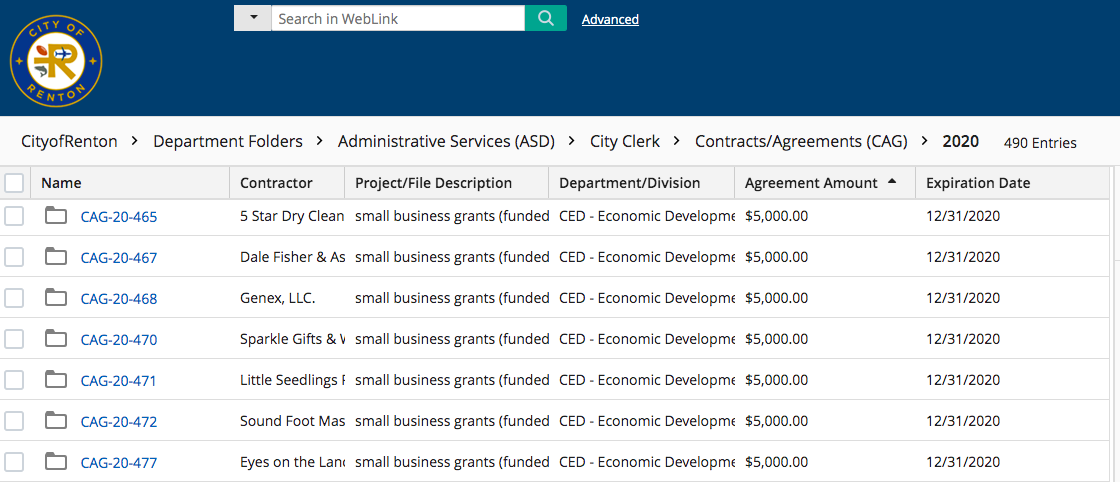Click folder icon beside CAG-20-470

[56, 339]
